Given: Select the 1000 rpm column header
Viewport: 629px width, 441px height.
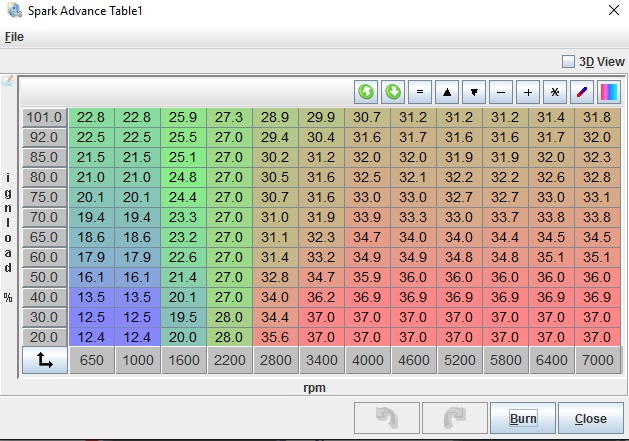Looking at the screenshot, I should pos(138,360).
